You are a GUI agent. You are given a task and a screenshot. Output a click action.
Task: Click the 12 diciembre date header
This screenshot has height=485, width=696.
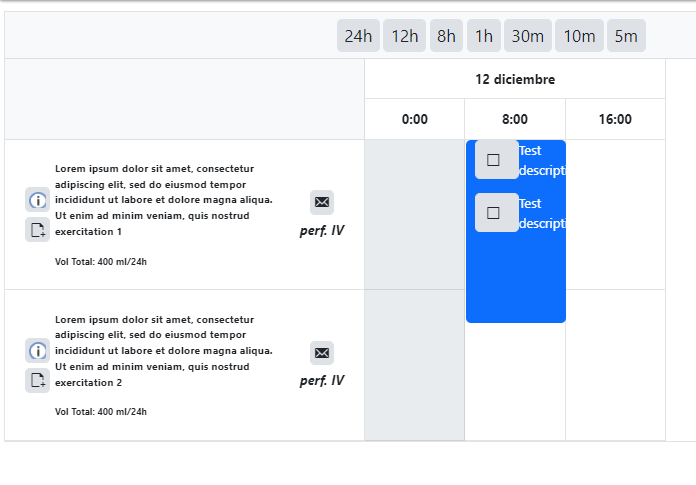515,79
